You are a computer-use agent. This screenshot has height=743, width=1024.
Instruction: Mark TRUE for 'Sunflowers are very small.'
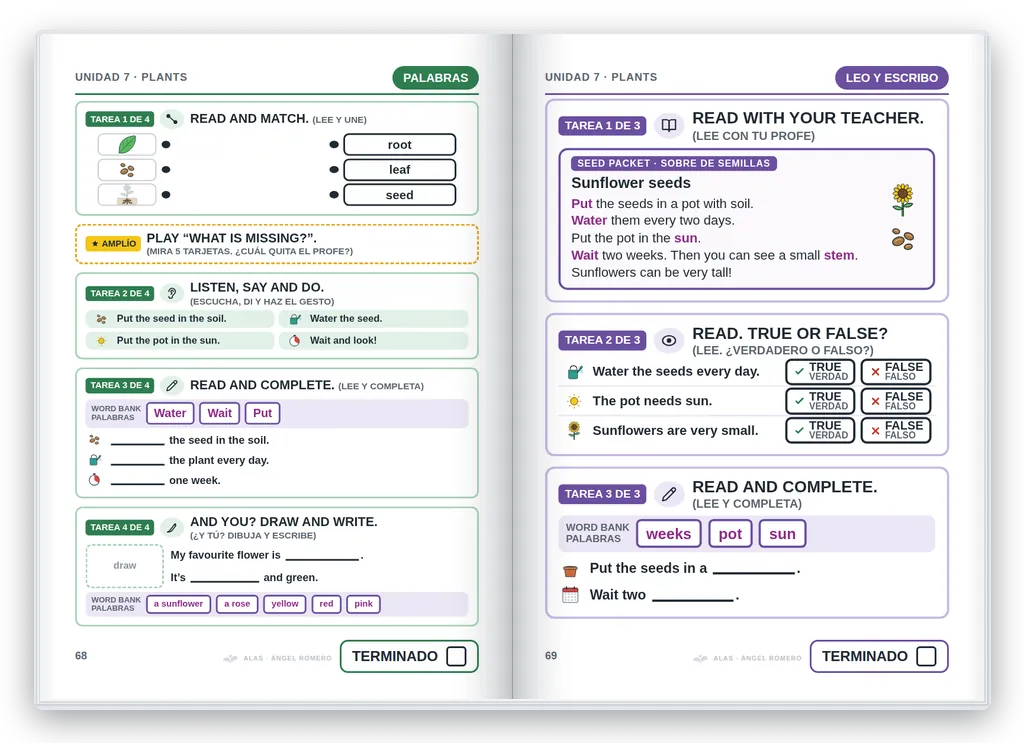coord(820,430)
